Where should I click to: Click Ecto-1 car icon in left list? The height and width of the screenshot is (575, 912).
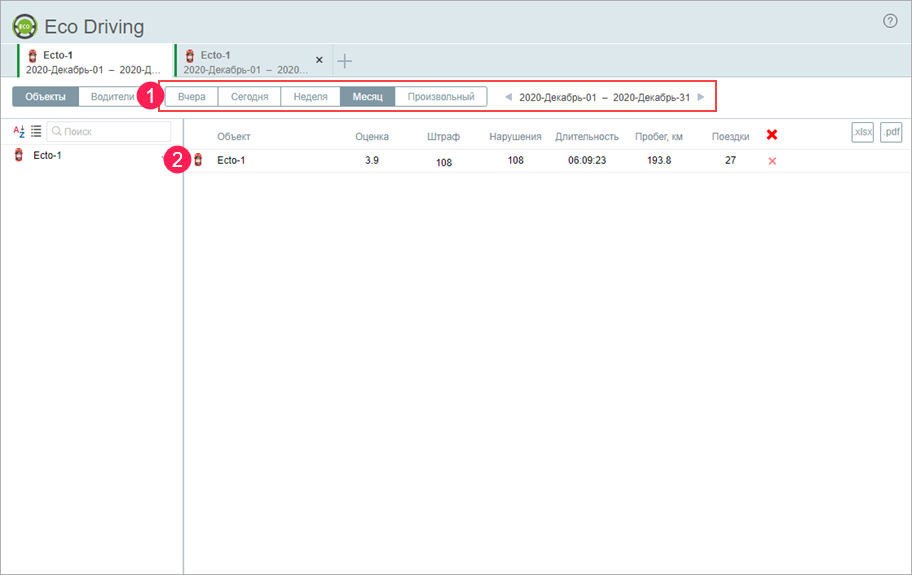(x=19, y=155)
